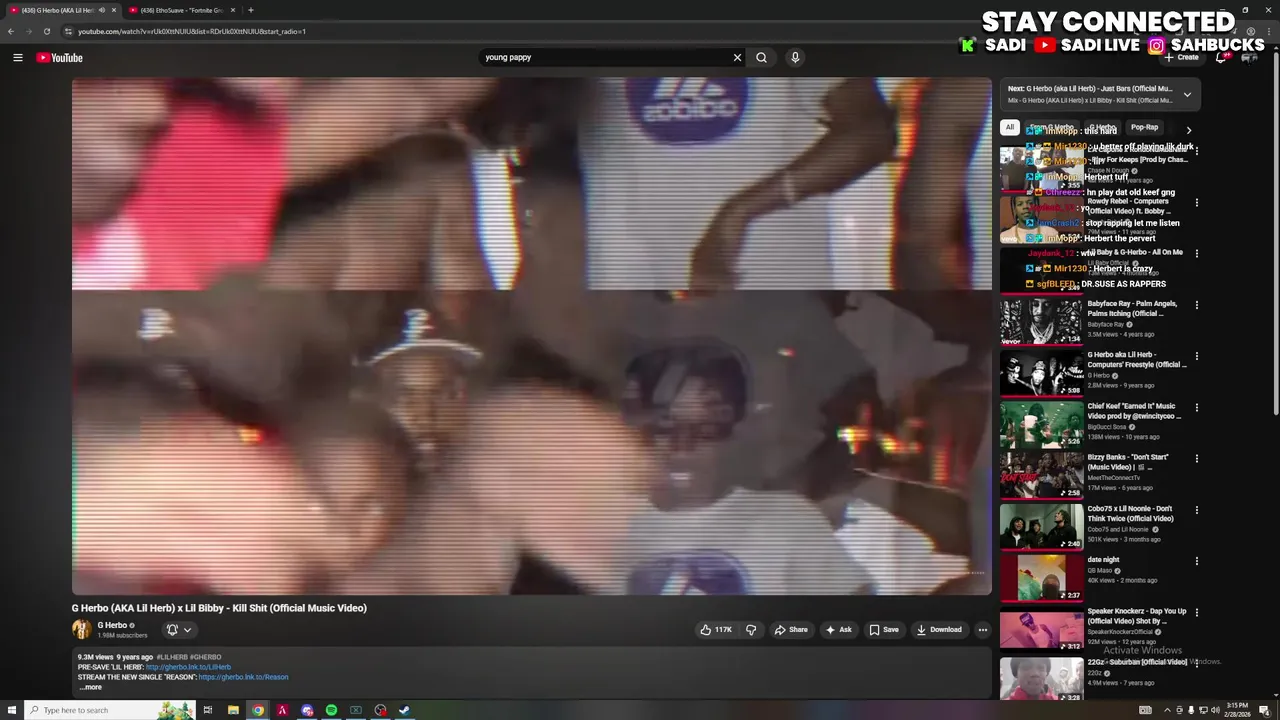Open options menu for Bizzy Banks video
This screenshot has height=720, width=1280.
tap(1196, 459)
